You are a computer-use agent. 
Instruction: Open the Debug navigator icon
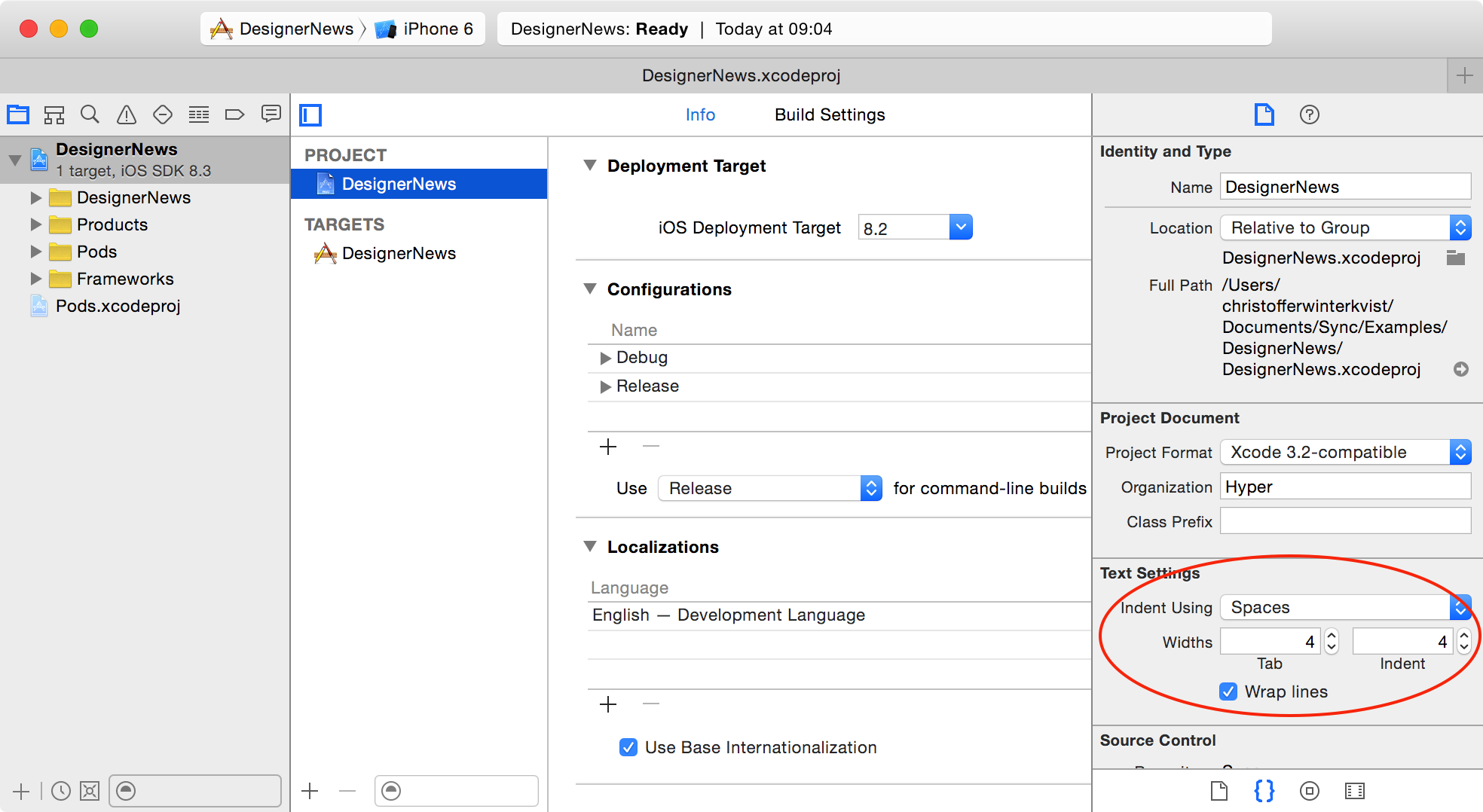[199, 114]
